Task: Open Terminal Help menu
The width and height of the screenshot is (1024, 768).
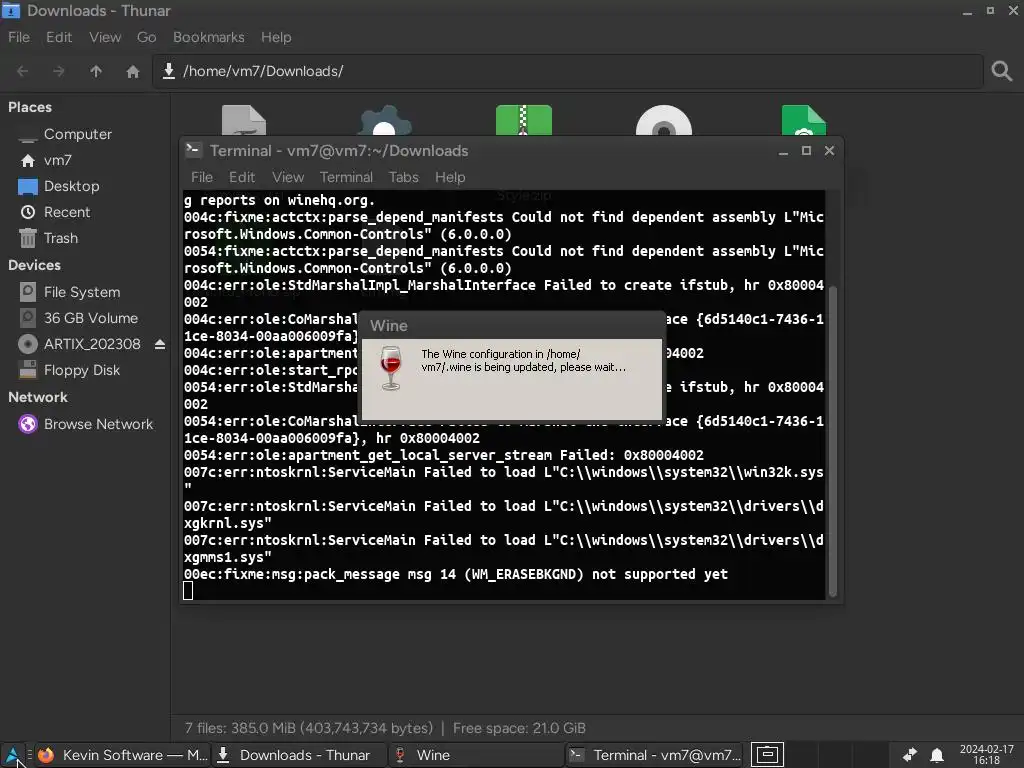Action: coord(450,177)
